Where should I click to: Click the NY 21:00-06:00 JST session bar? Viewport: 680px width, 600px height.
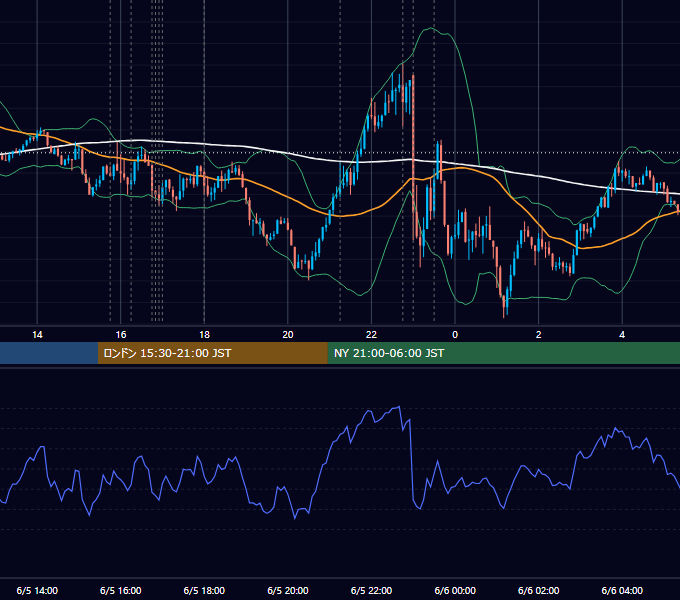pyautogui.click(x=503, y=353)
